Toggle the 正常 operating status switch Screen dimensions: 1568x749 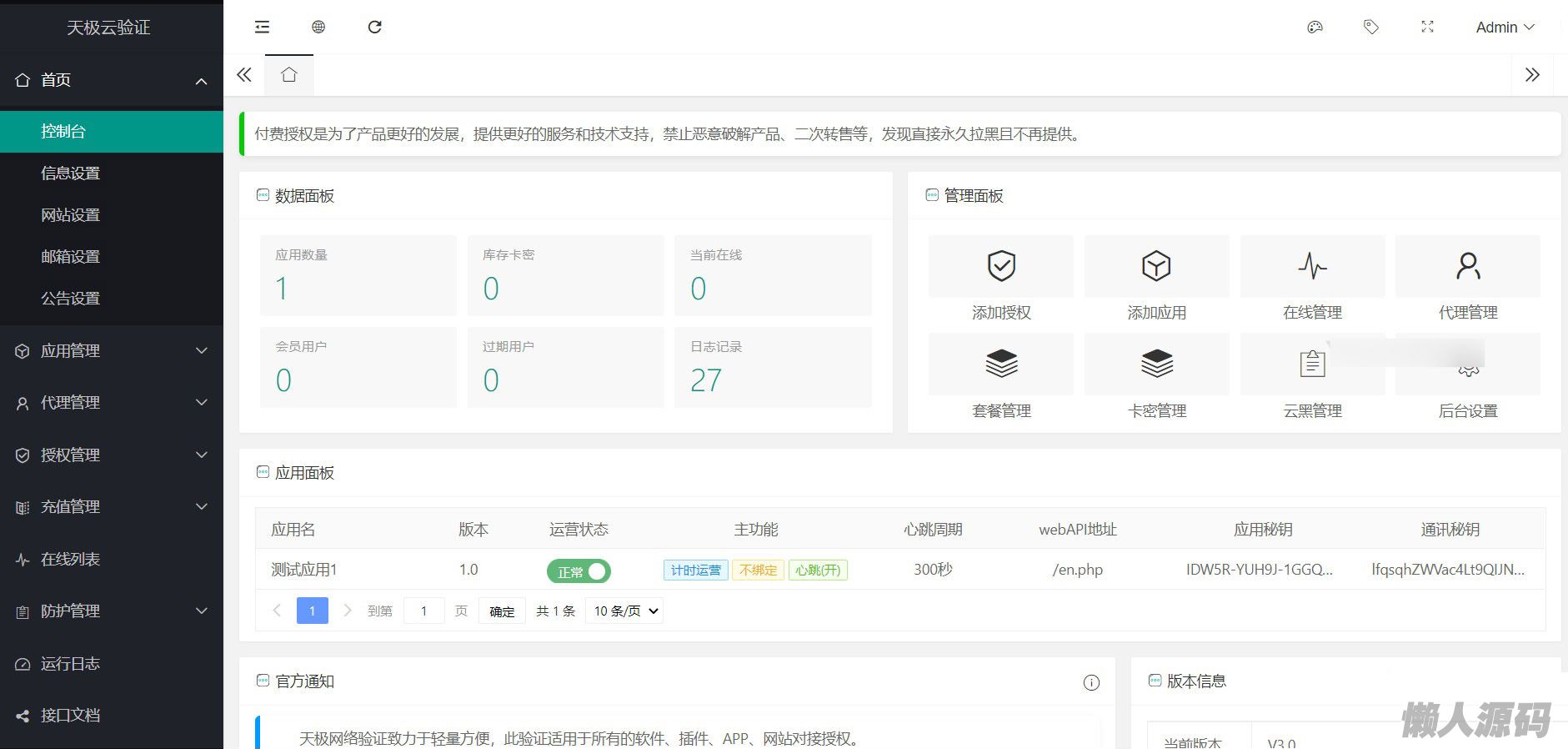(x=579, y=571)
